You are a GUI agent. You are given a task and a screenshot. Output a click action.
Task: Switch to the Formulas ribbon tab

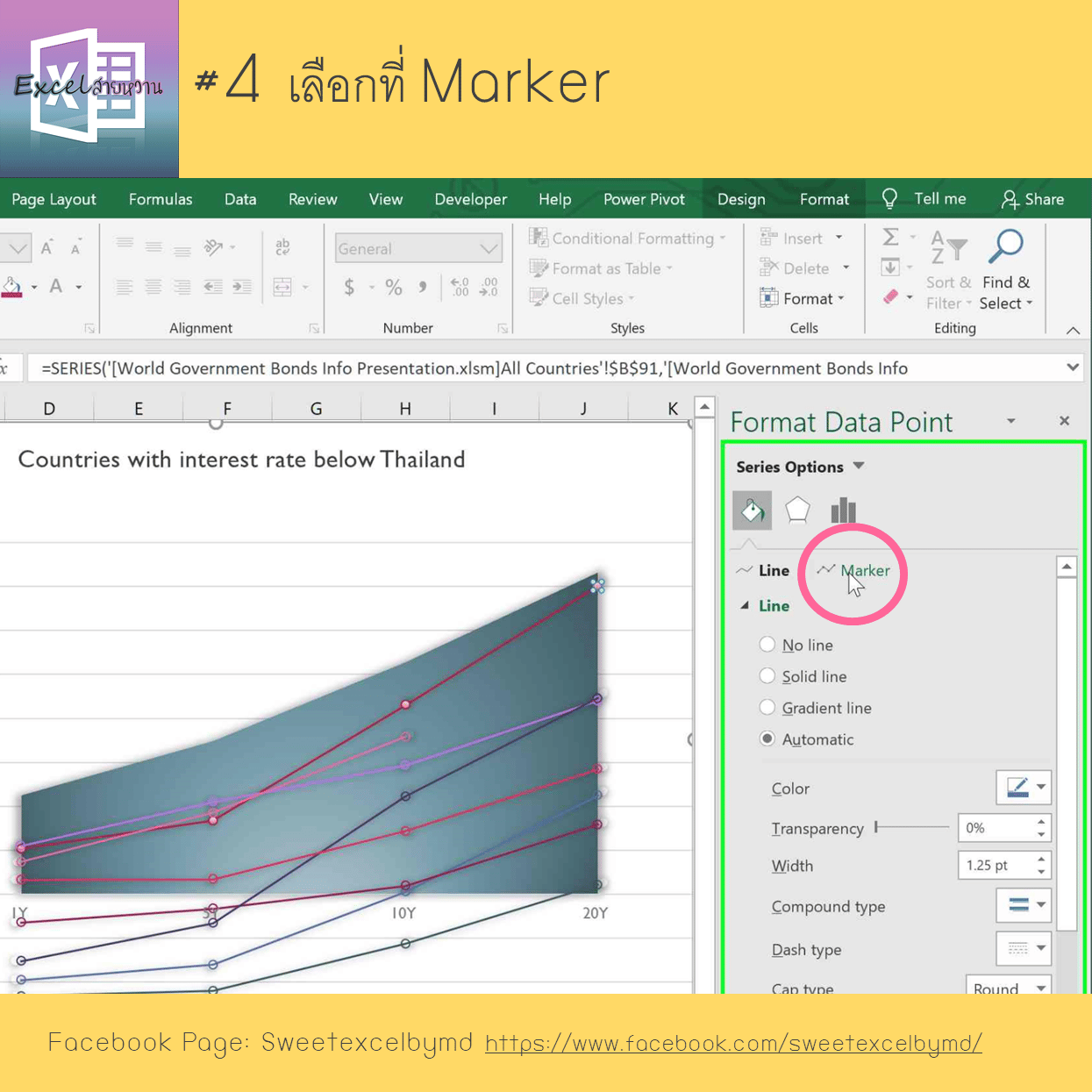161,199
